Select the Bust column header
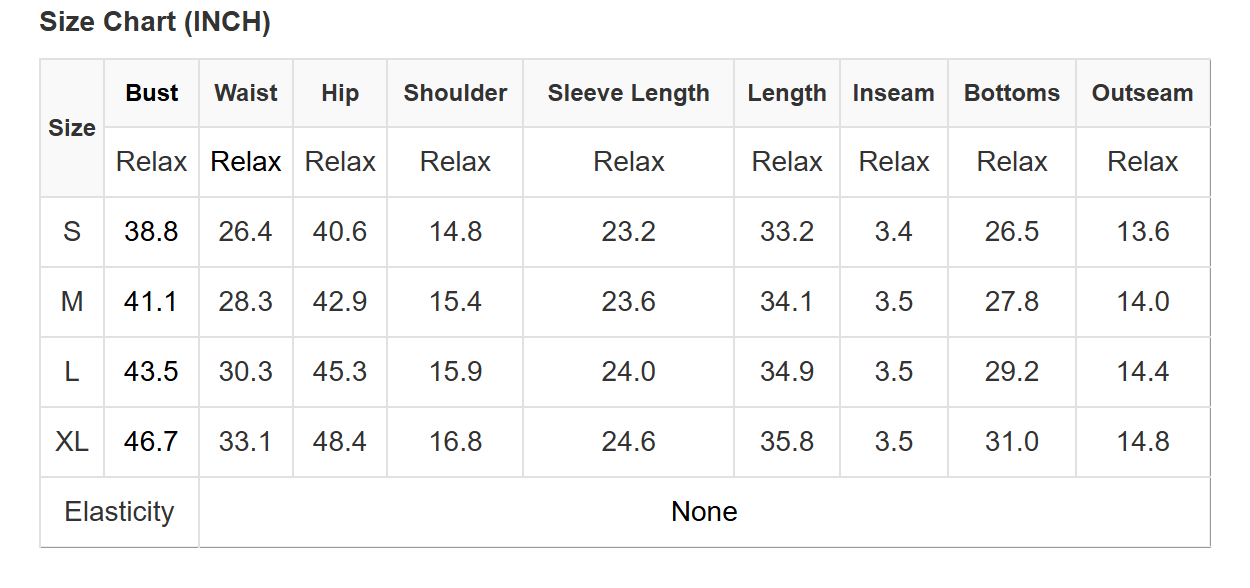 [152, 93]
